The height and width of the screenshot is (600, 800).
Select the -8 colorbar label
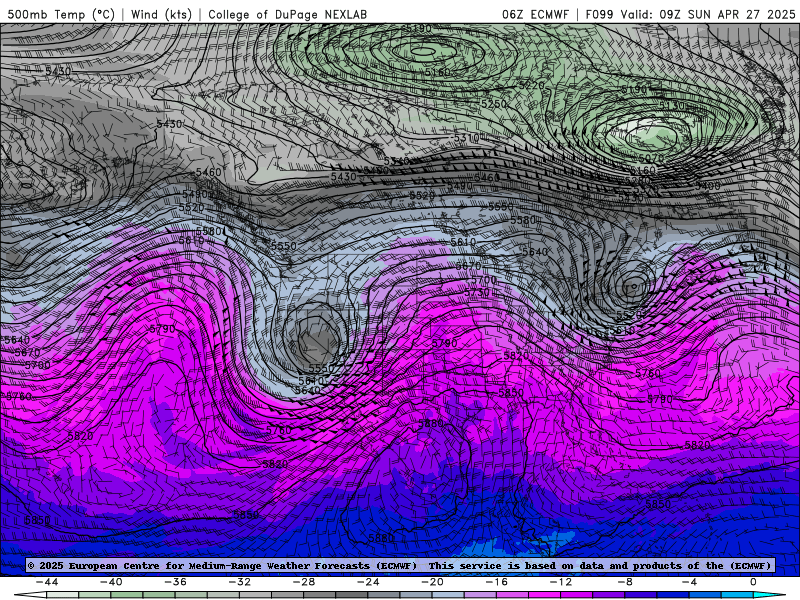coord(626,582)
